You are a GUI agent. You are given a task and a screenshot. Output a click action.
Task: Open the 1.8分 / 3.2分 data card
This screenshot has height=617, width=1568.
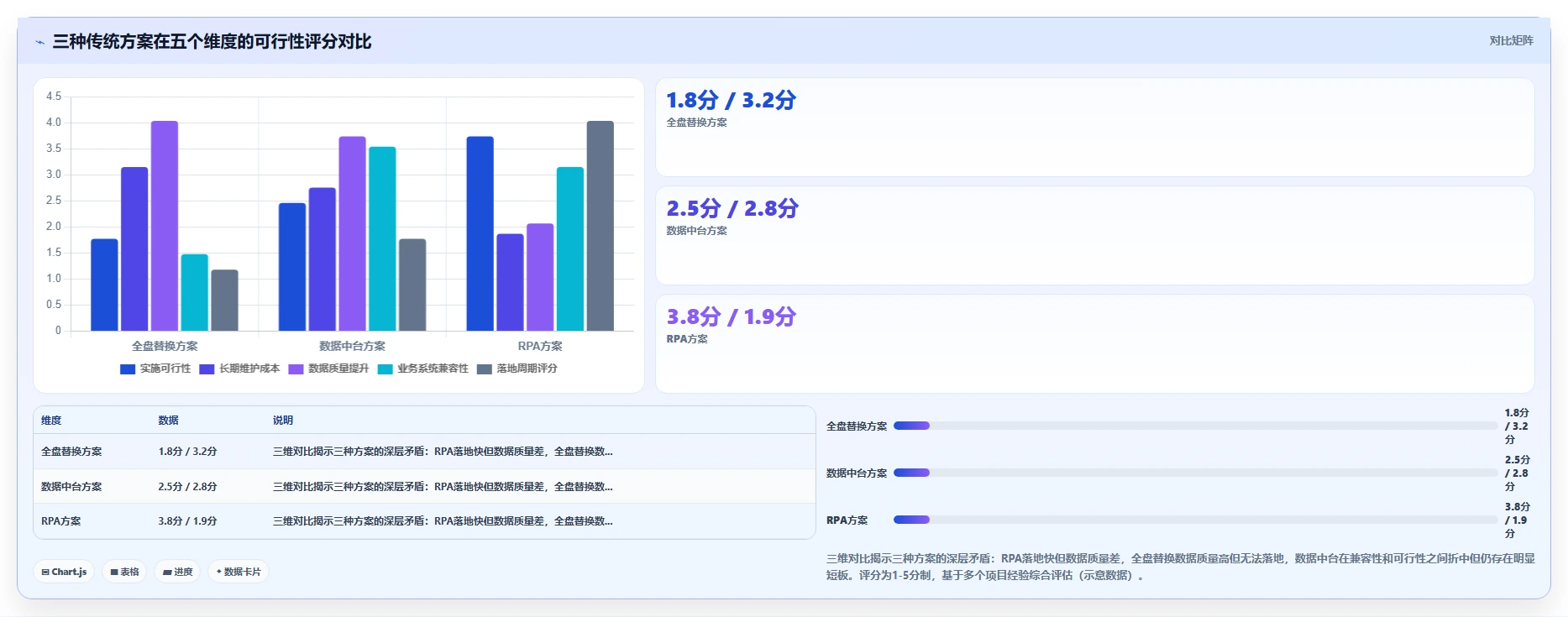point(1095,128)
